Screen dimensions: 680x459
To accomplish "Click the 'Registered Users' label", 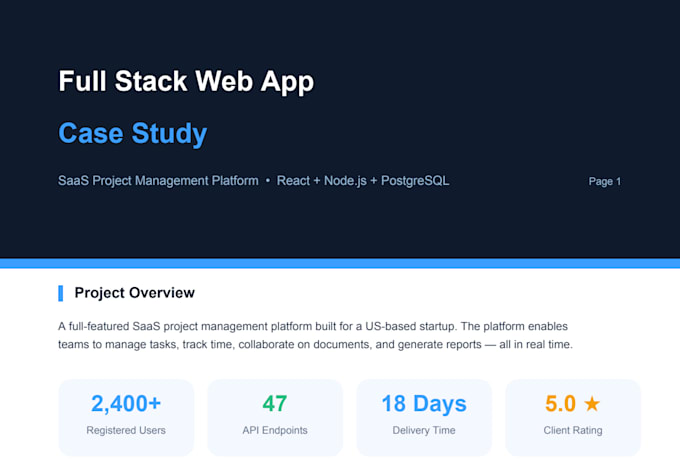I will (126, 430).
